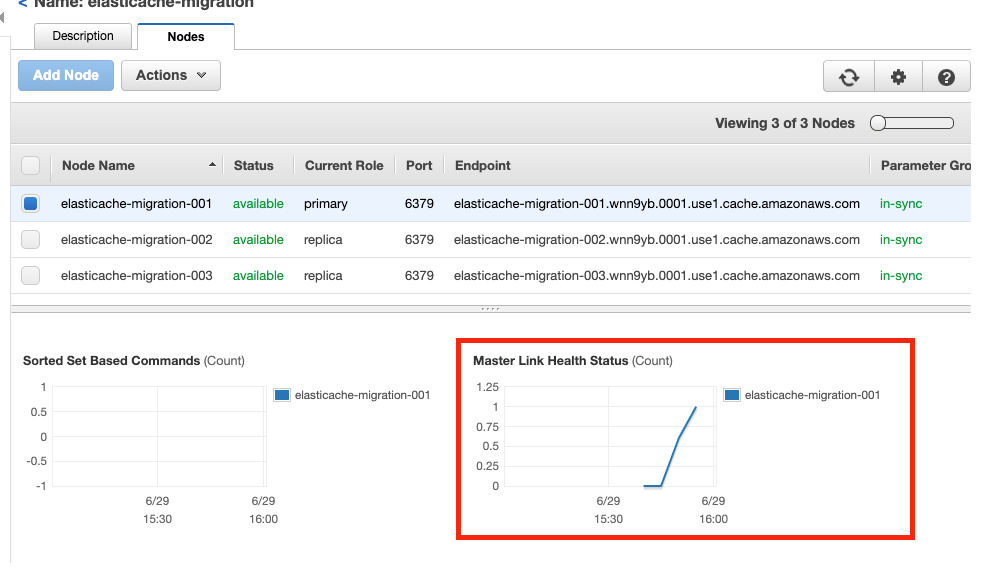
Task: Select node name elasticache-migration-003
Action: tap(136, 275)
